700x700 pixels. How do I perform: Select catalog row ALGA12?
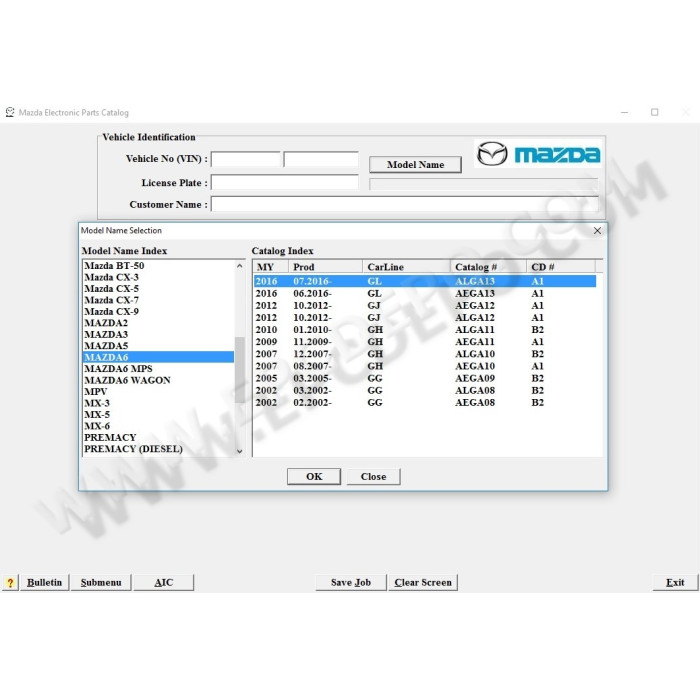(x=425, y=317)
